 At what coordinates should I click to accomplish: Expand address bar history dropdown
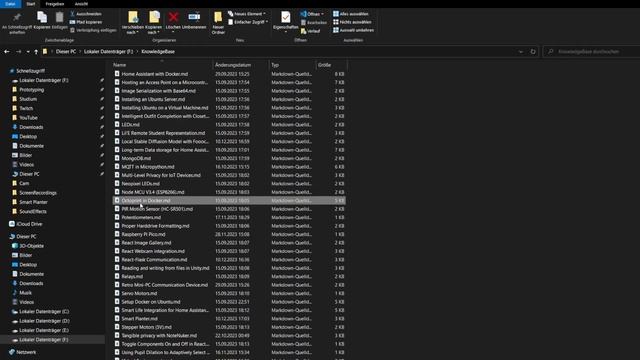(520, 52)
